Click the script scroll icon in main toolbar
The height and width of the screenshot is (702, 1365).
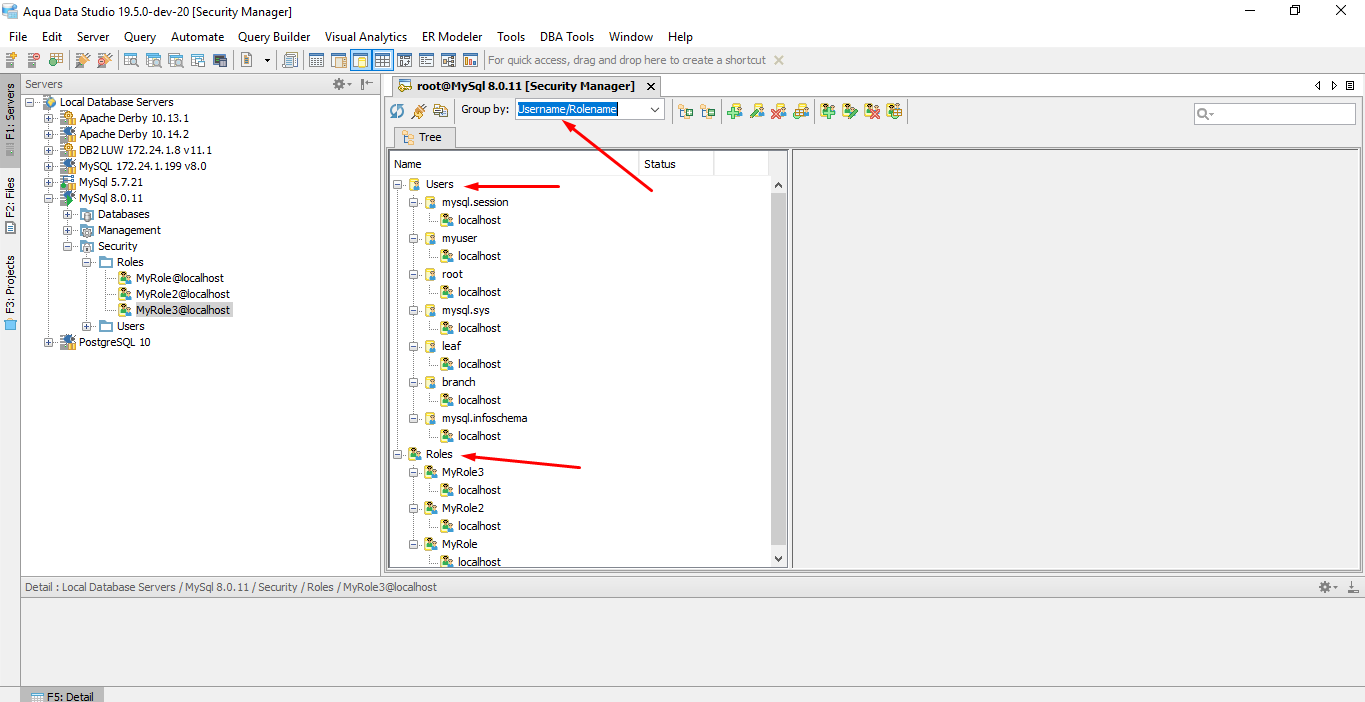[x=290, y=60]
